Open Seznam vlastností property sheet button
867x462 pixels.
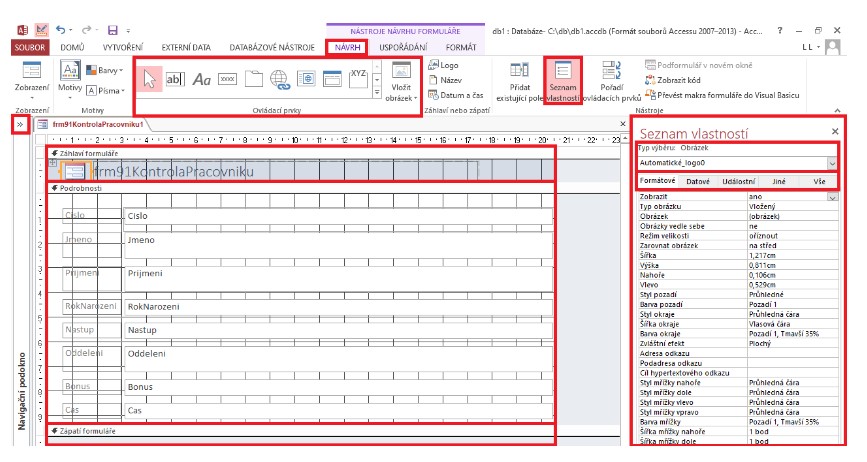563,81
